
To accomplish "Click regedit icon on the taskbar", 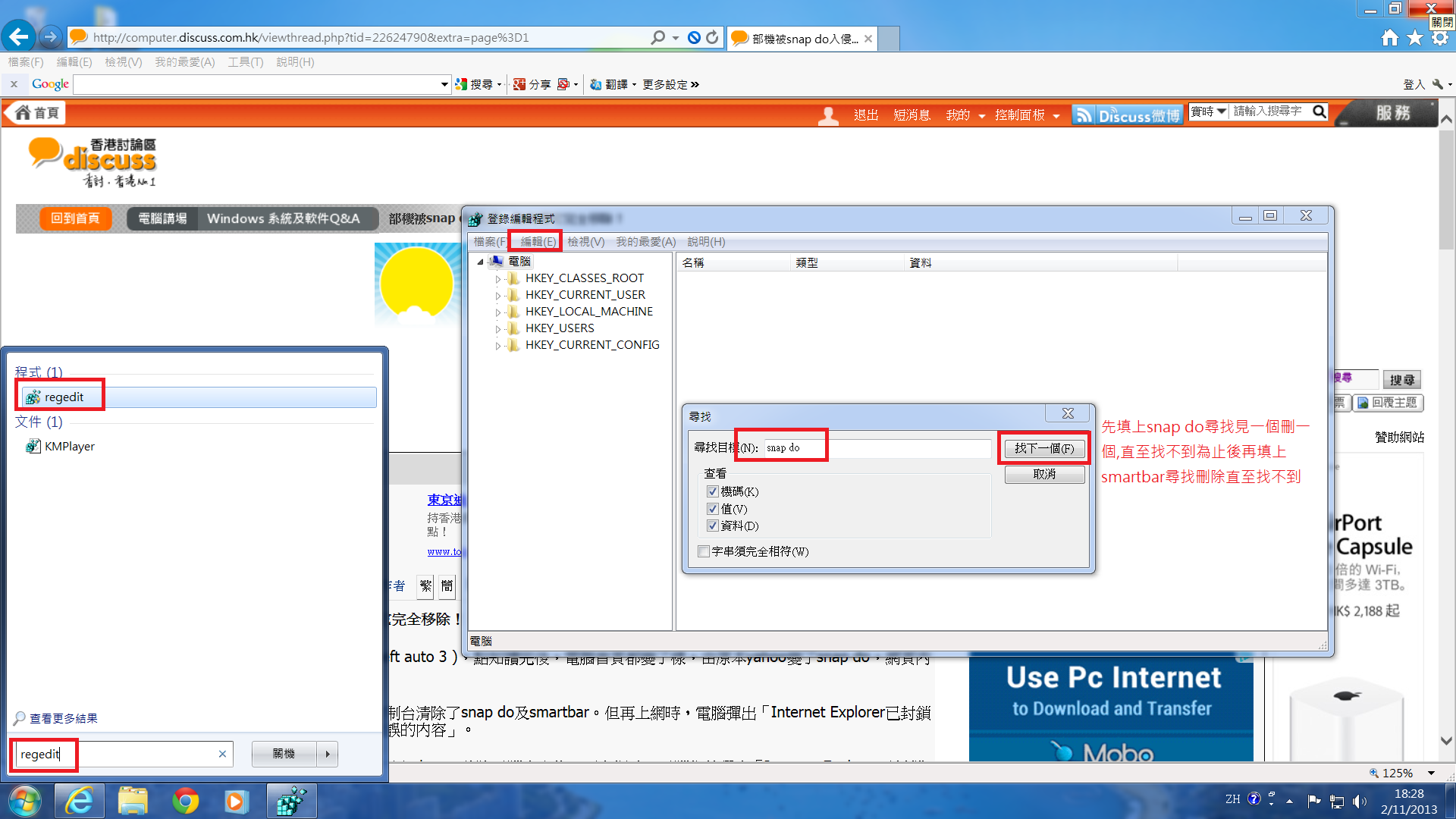I will 291,801.
